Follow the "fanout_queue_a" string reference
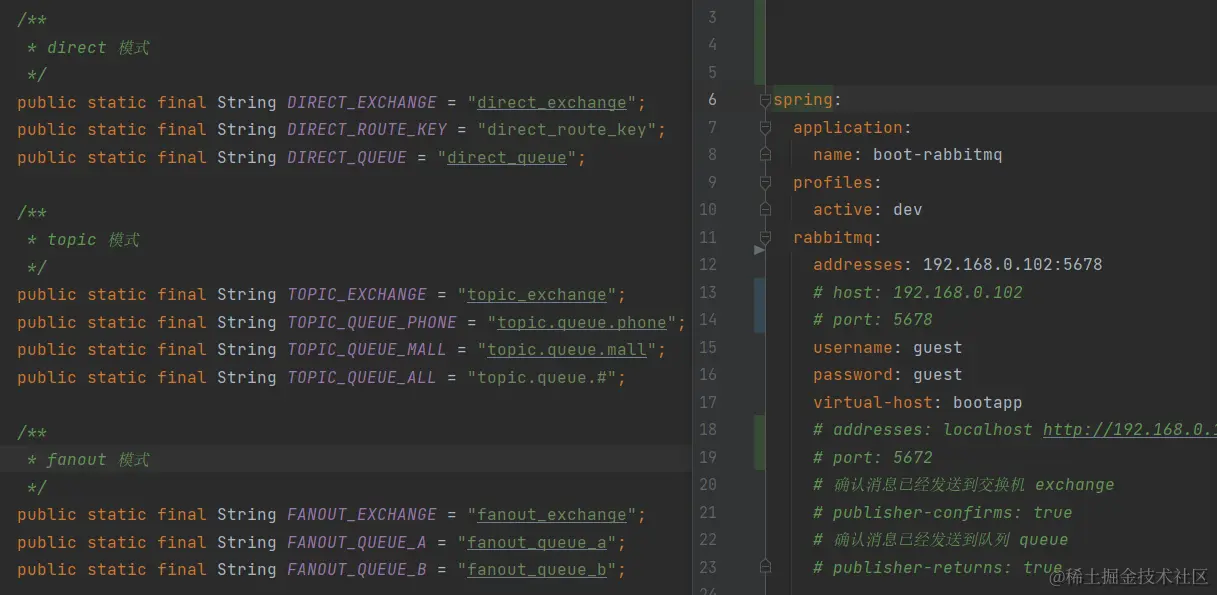Screen dimensions: 1217x595 click(537, 543)
